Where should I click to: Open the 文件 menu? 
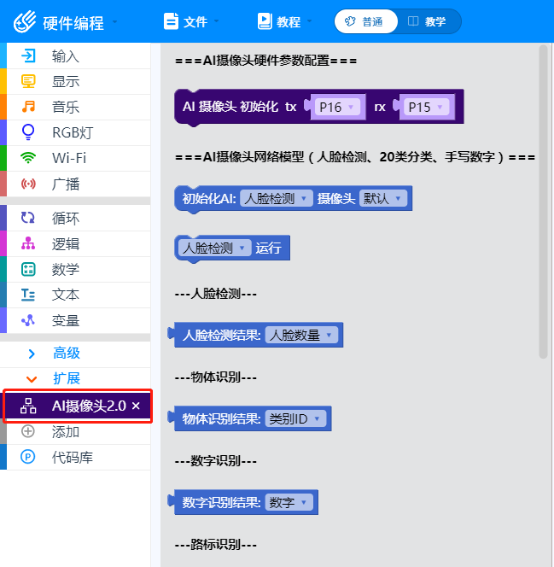tap(191, 22)
